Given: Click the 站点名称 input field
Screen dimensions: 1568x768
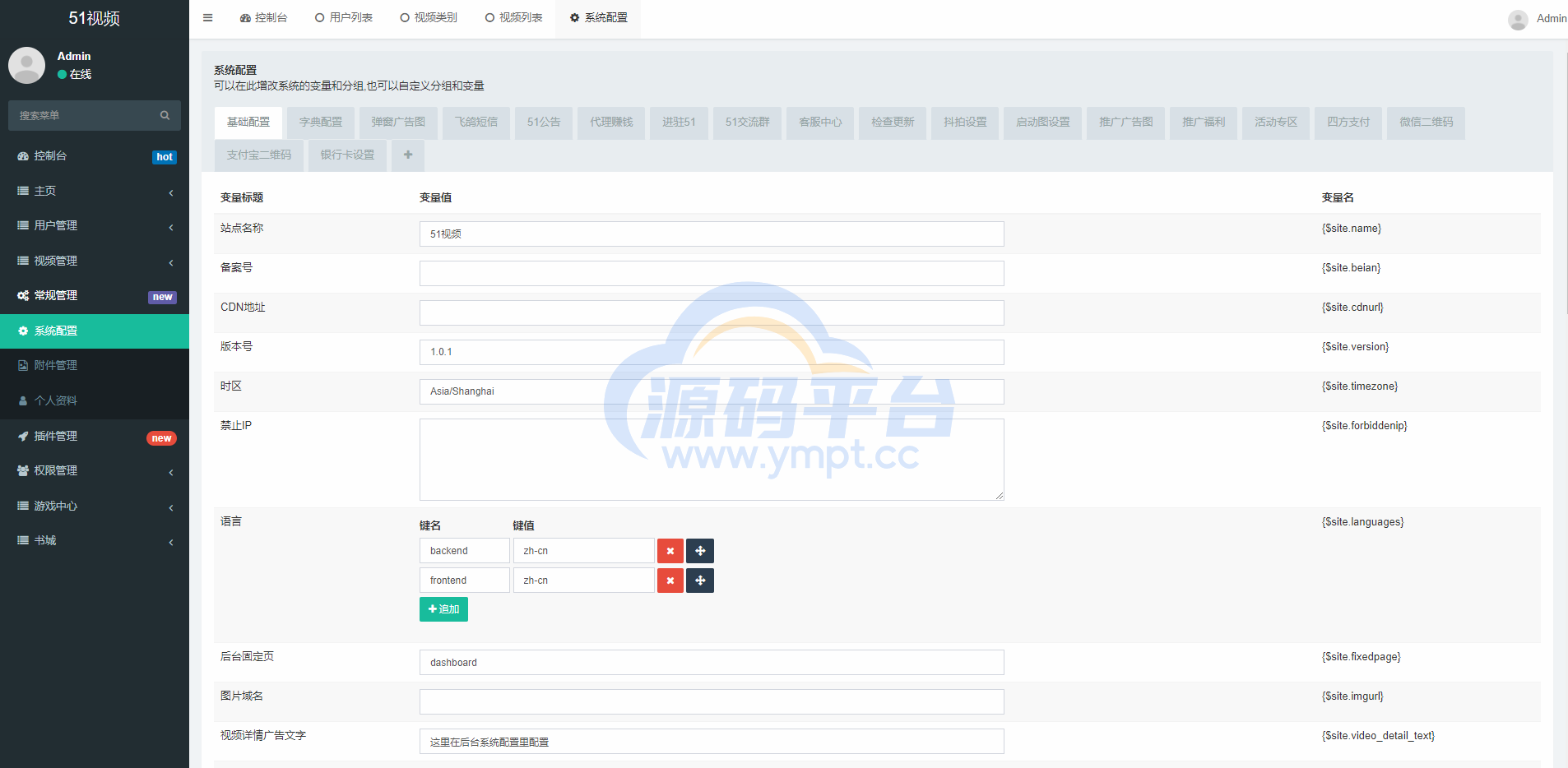Looking at the screenshot, I should click(x=712, y=234).
